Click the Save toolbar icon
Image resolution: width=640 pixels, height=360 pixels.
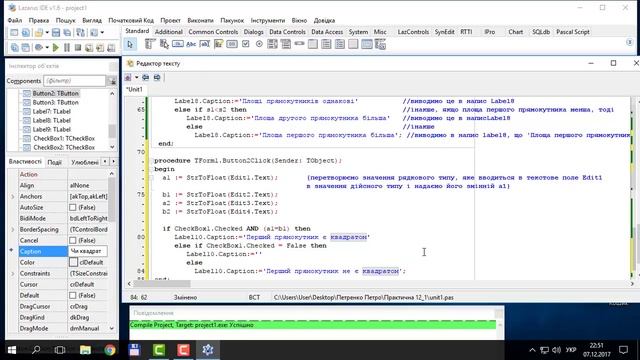point(56,33)
